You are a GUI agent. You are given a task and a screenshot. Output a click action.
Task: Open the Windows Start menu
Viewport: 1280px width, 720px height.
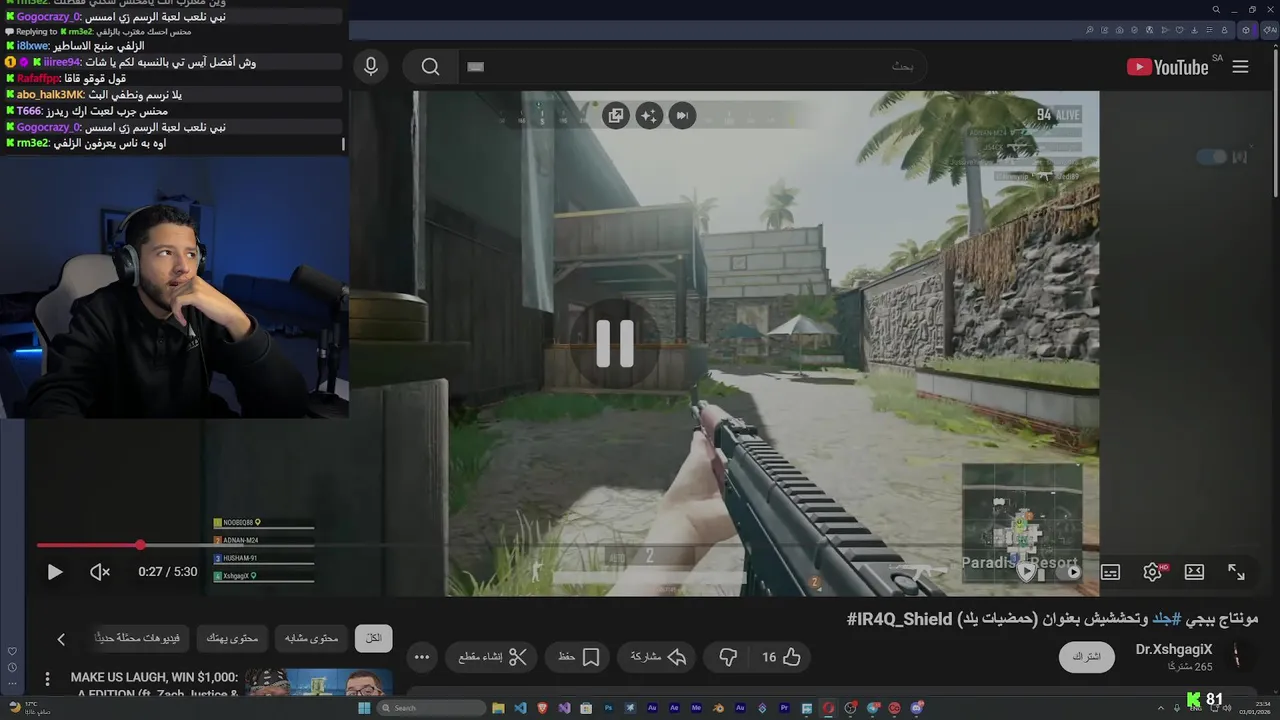tap(364, 707)
